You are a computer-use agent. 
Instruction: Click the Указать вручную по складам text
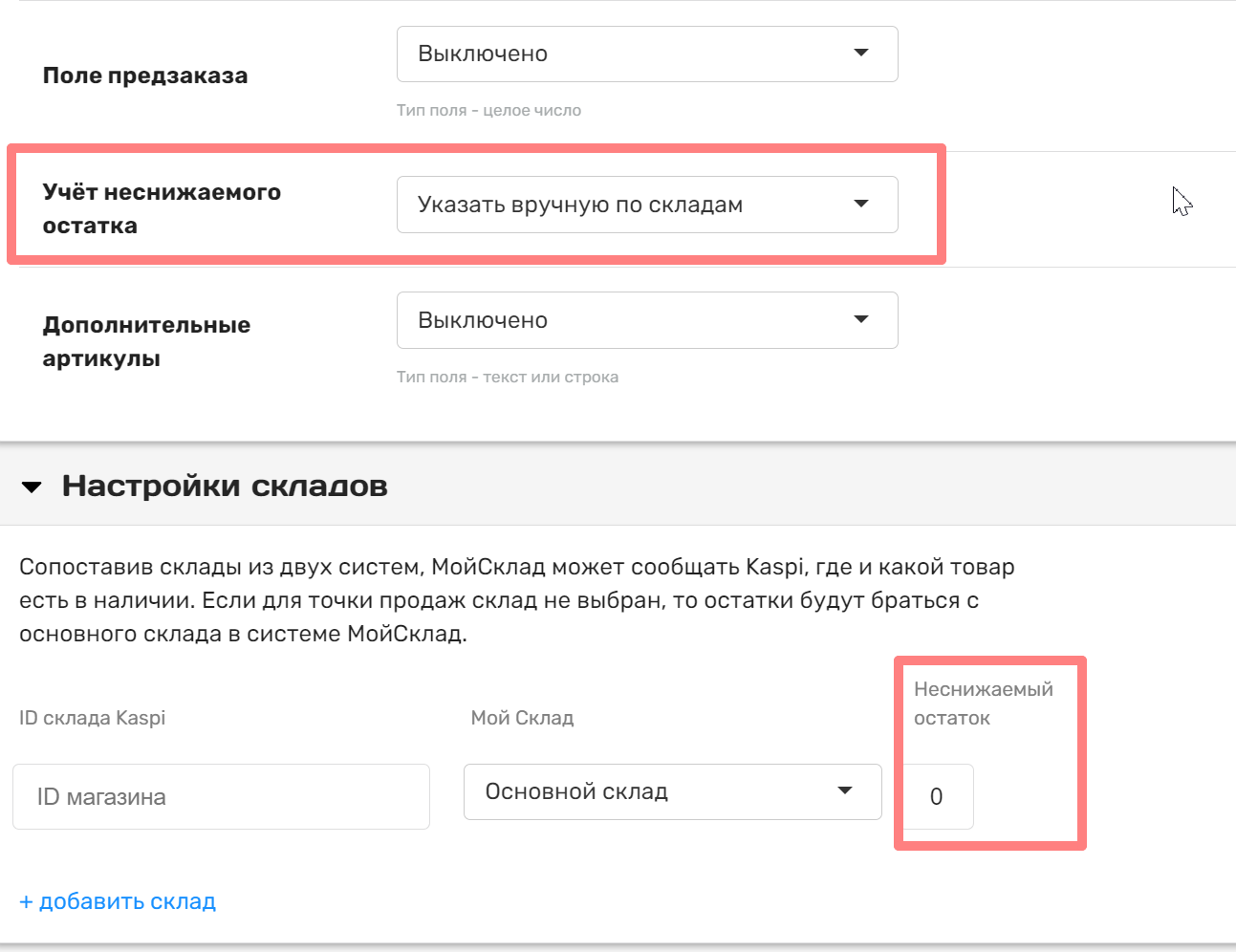tap(580, 205)
